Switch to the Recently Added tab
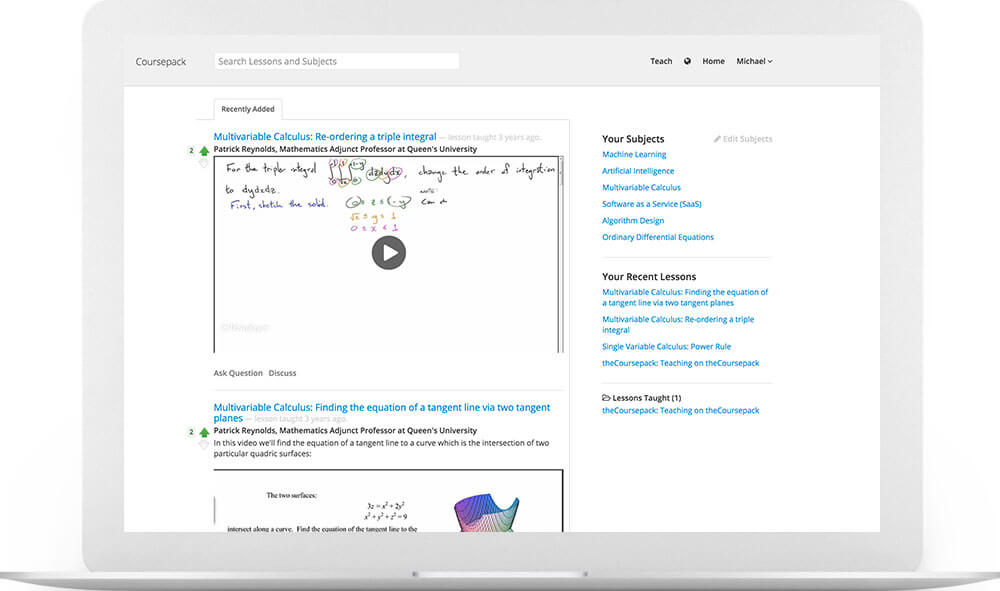This screenshot has height=591, width=1000. [247, 108]
